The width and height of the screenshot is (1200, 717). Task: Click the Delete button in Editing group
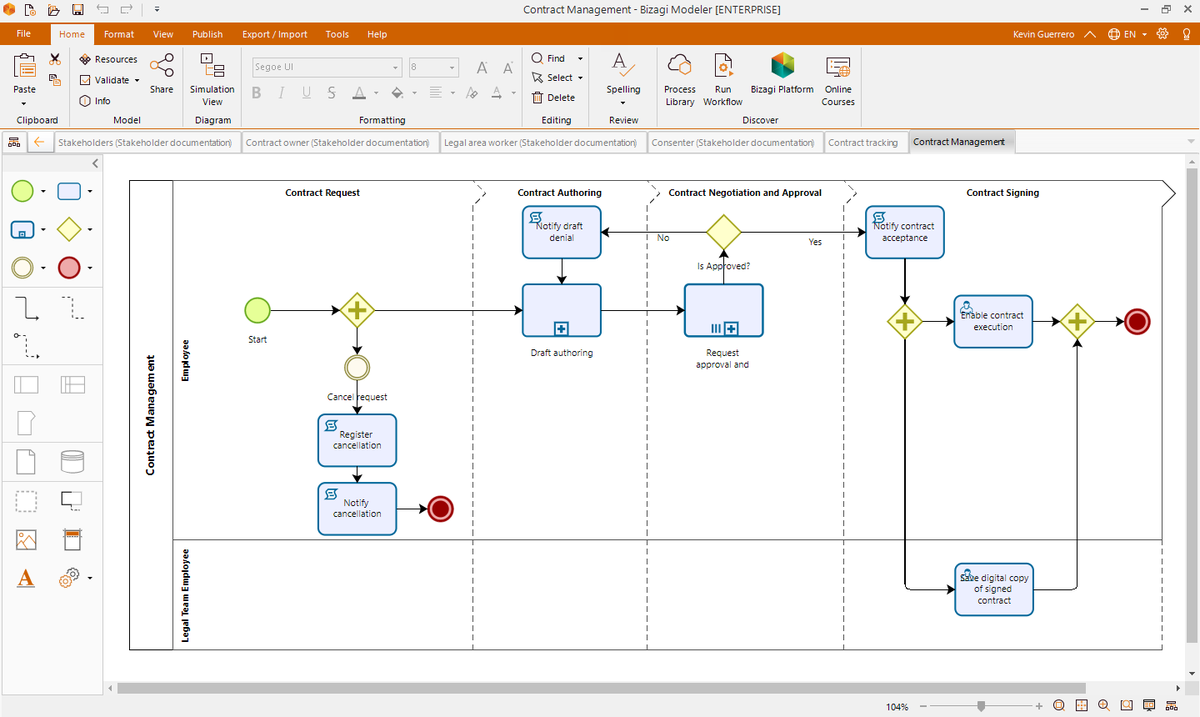click(x=553, y=97)
